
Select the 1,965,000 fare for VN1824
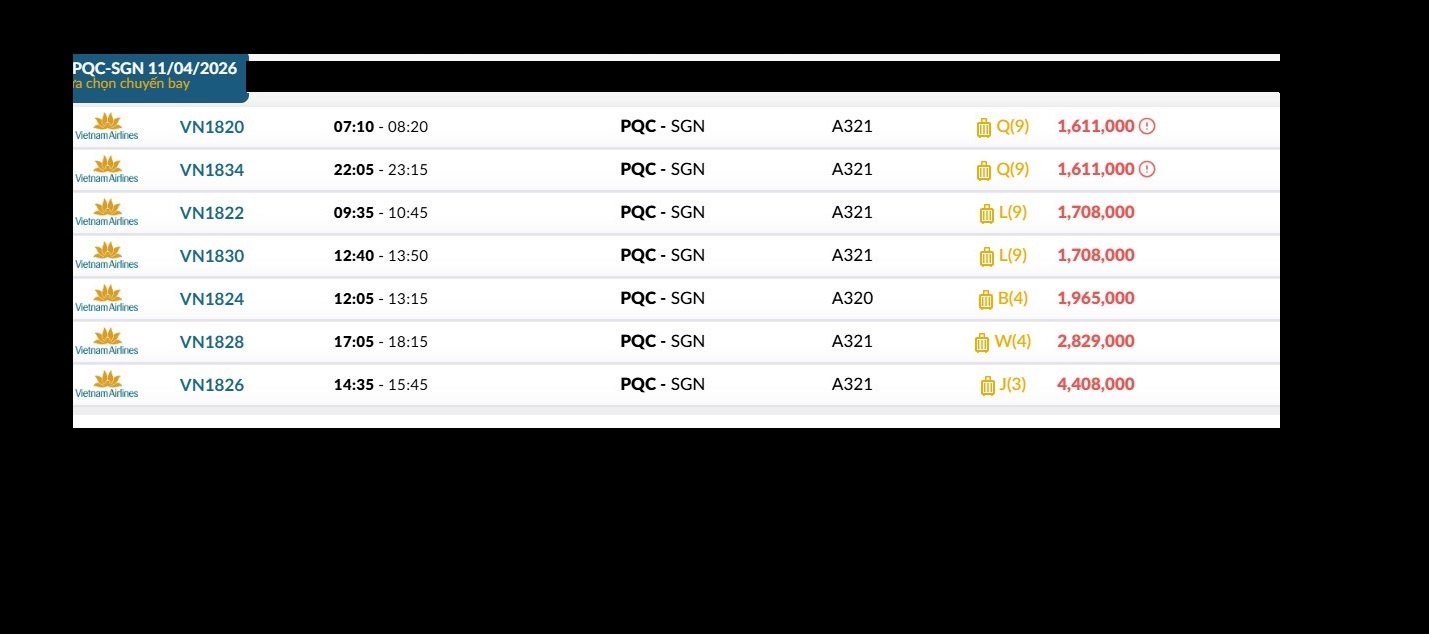[x=1095, y=298]
